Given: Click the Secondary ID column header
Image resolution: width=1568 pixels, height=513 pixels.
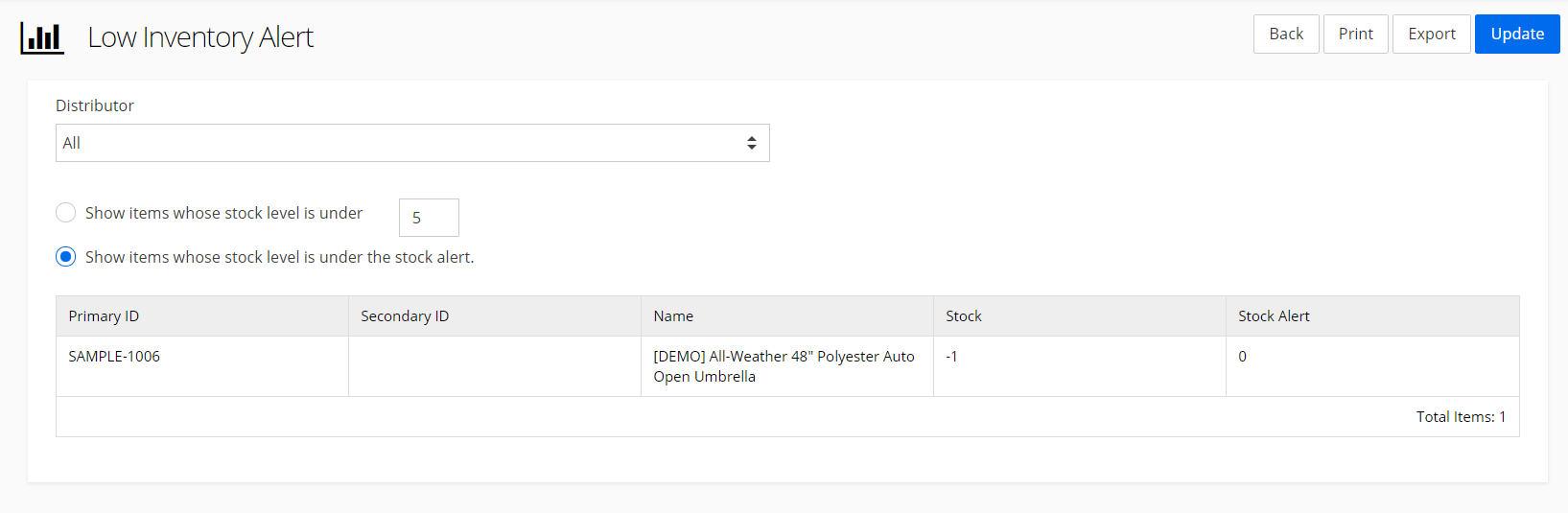Looking at the screenshot, I should [x=495, y=316].
